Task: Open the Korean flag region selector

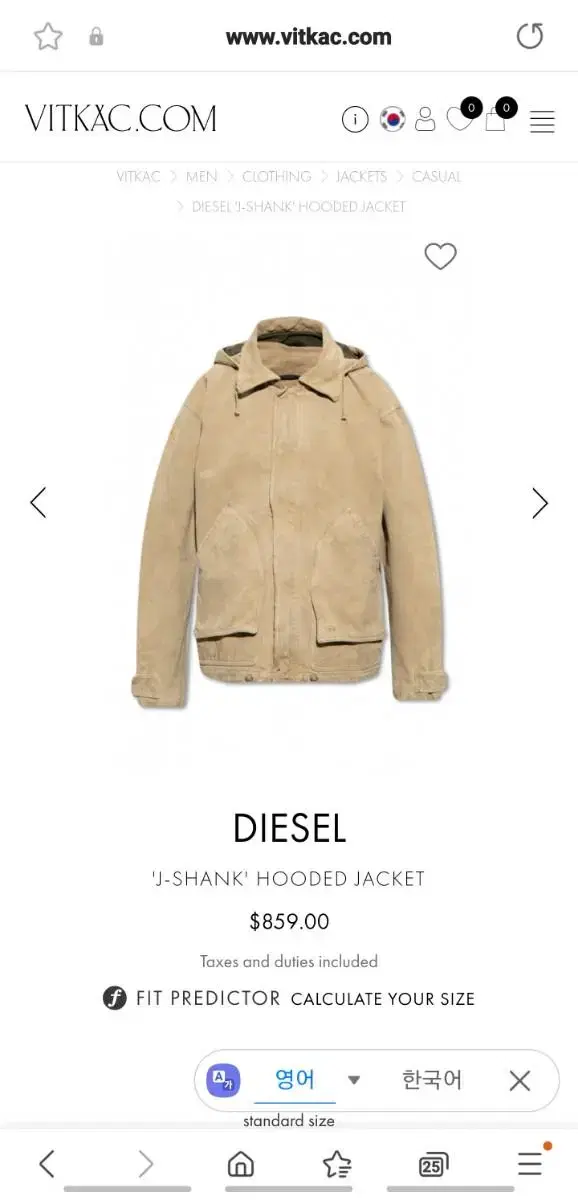Action: pyautogui.click(x=393, y=120)
